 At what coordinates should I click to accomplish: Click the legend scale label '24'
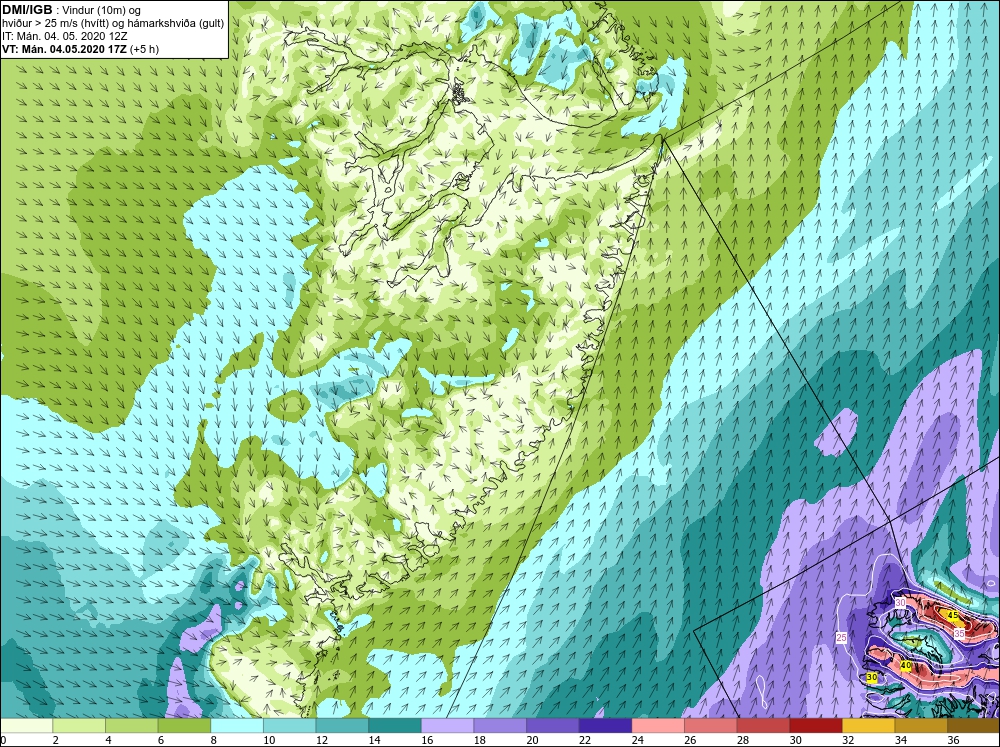[x=637, y=740]
